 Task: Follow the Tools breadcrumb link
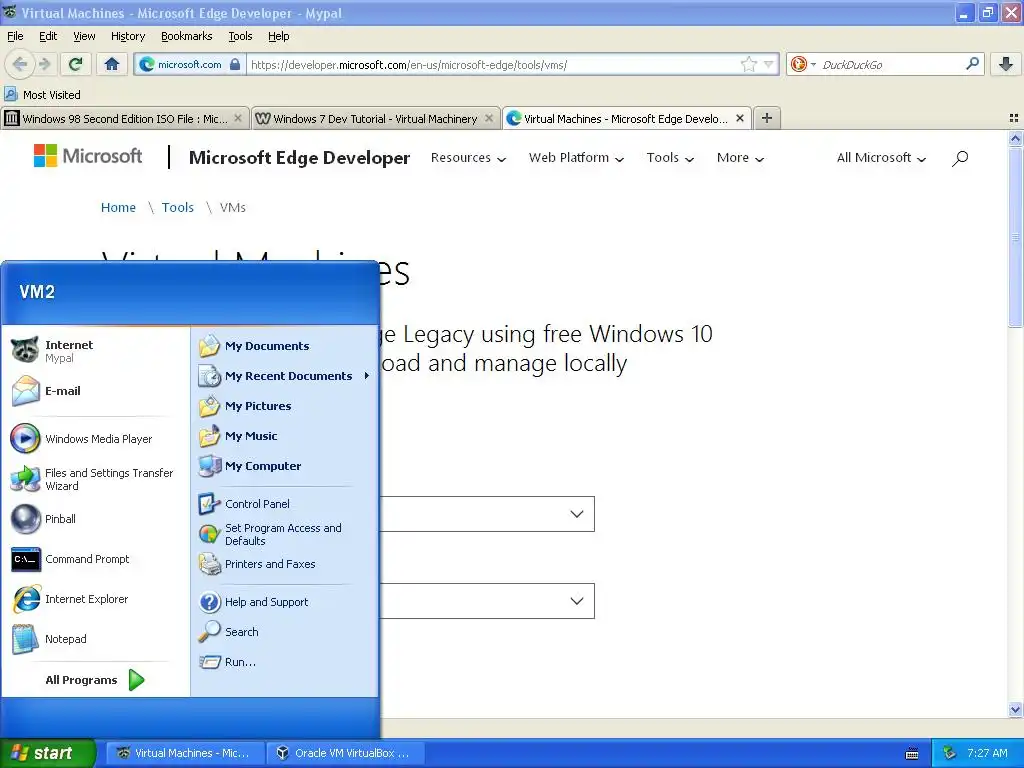(178, 208)
